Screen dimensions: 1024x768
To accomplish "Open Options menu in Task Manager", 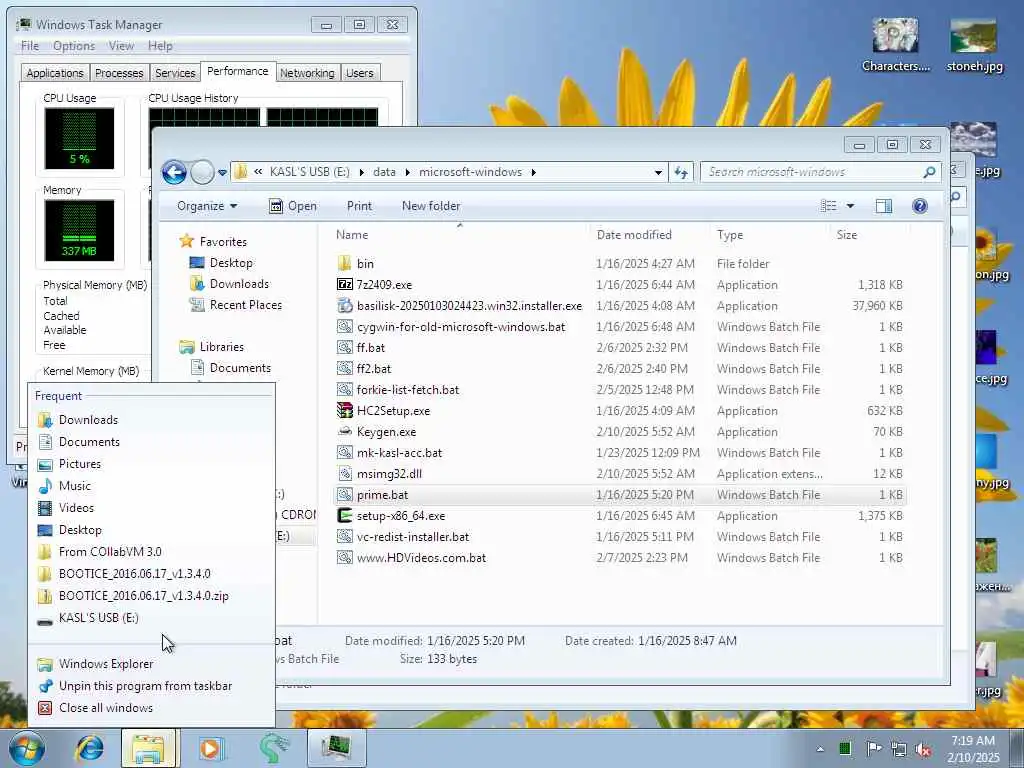I will click(x=74, y=46).
